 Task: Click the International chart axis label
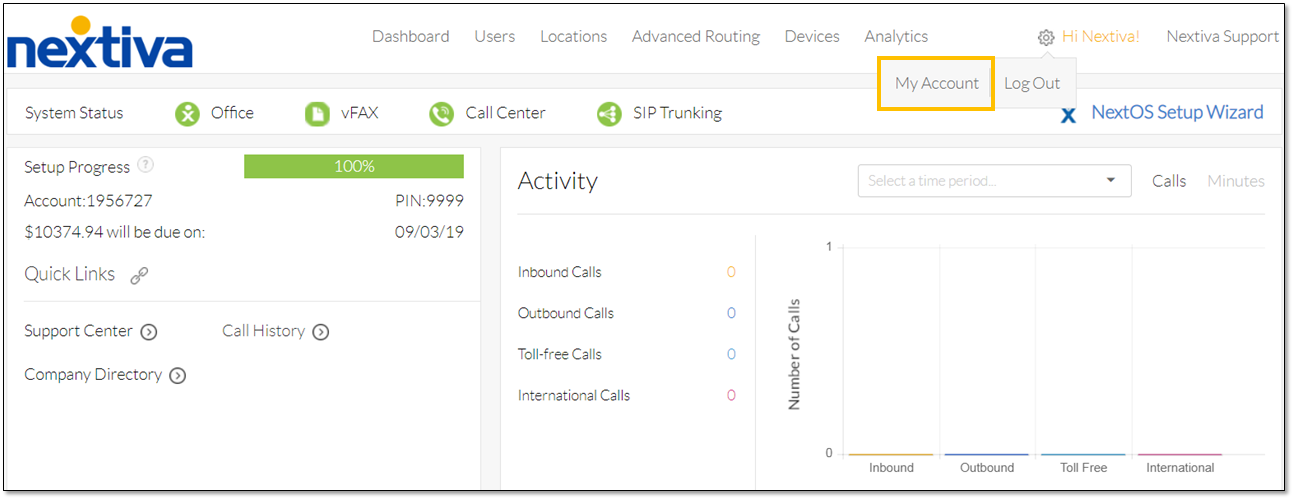[1180, 468]
